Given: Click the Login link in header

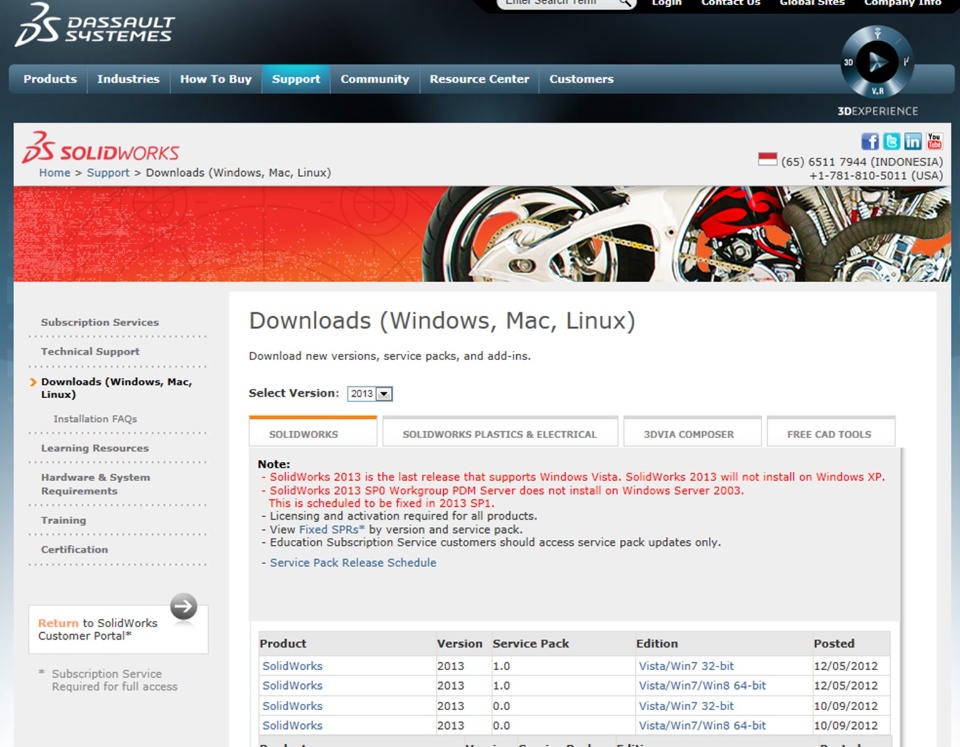Looking at the screenshot, I should coord(667,3).
